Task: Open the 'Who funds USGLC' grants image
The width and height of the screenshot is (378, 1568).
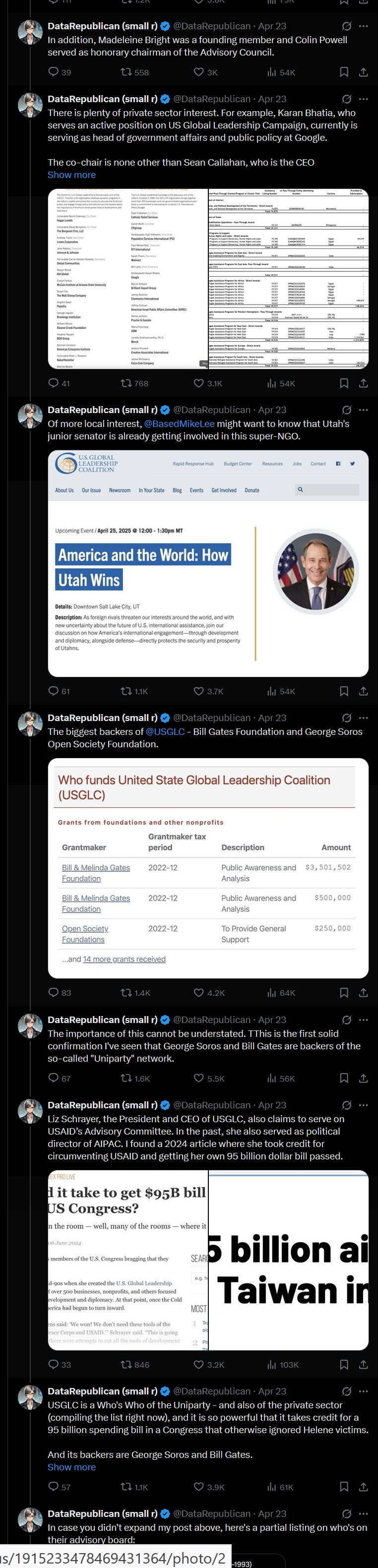Action: [208, 868]
